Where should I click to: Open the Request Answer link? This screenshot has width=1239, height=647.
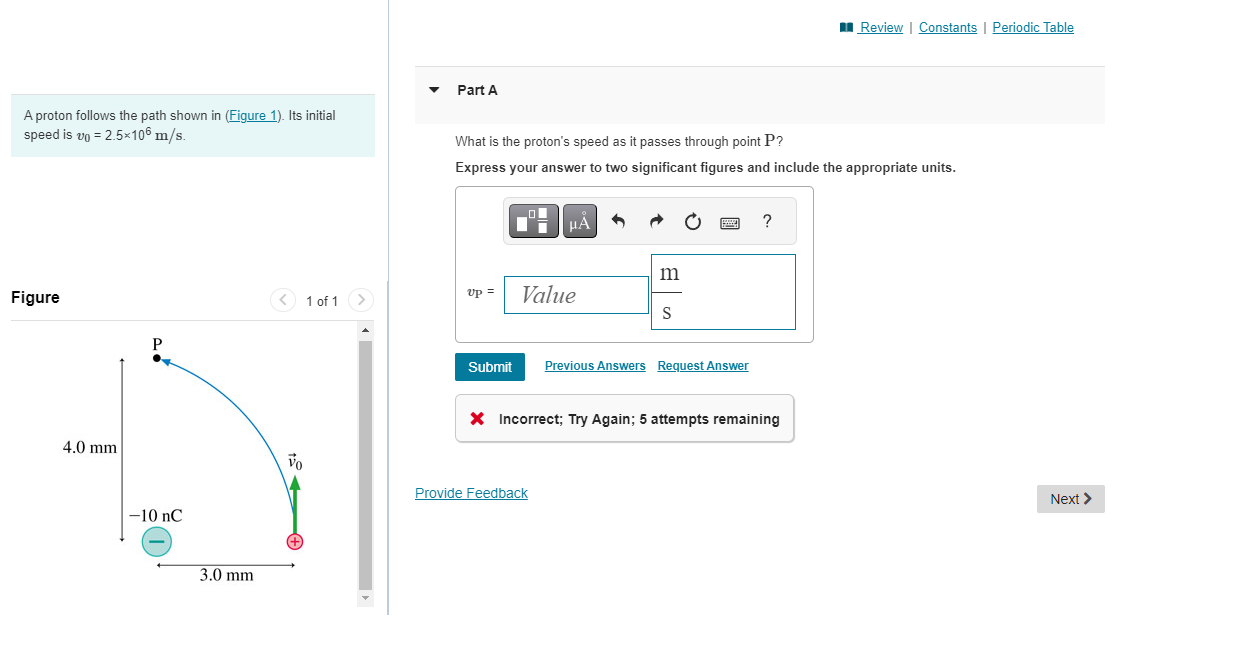702,365
